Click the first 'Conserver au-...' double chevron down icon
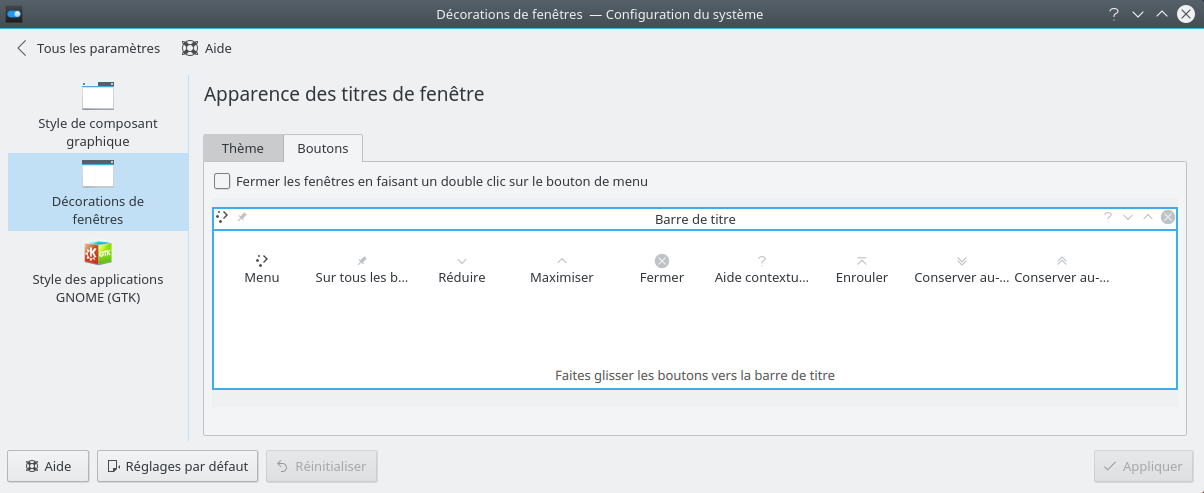Viewport: 1204px width, 493px height. (962, 260)
